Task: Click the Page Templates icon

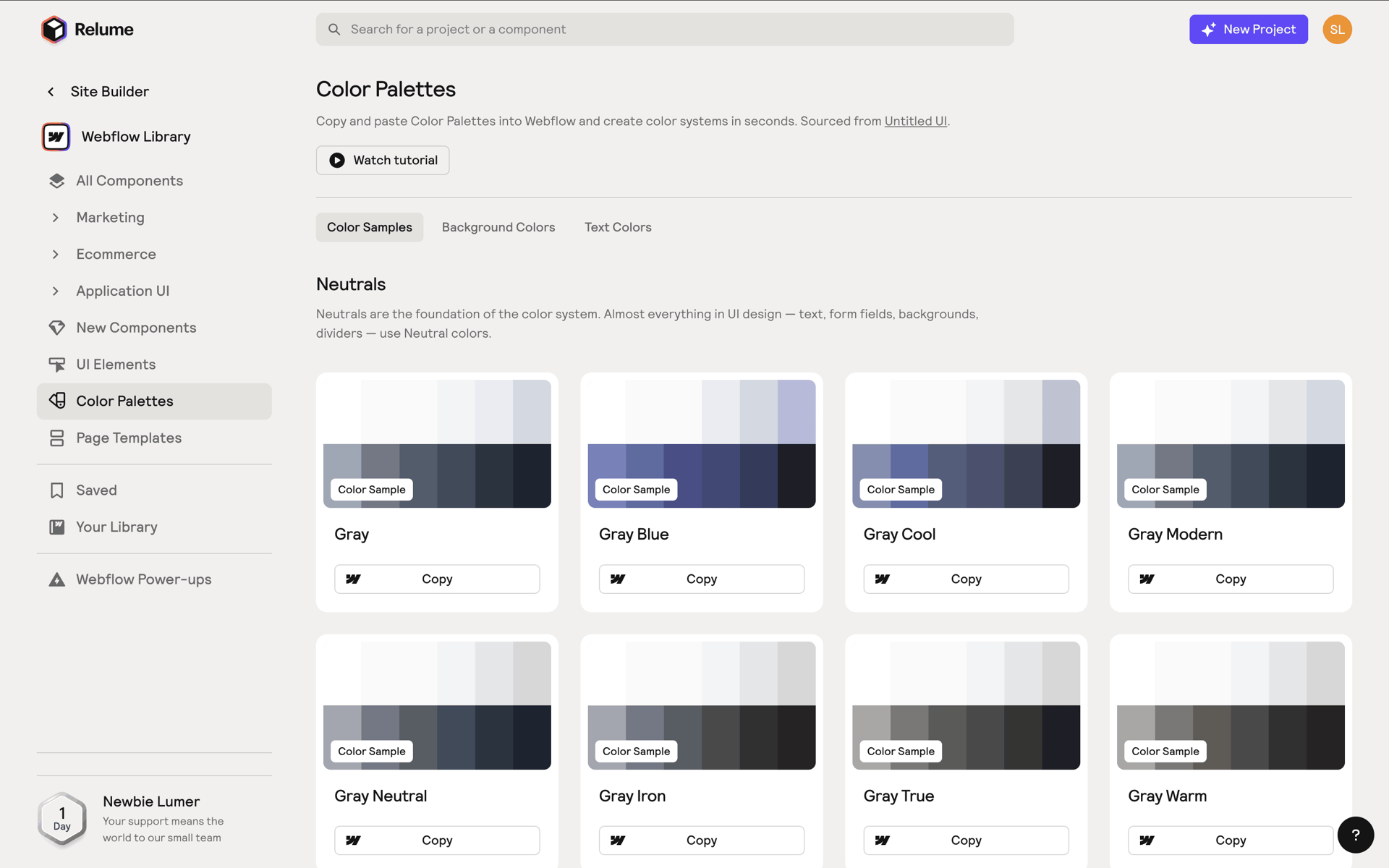Action: [x=56, y=438]
